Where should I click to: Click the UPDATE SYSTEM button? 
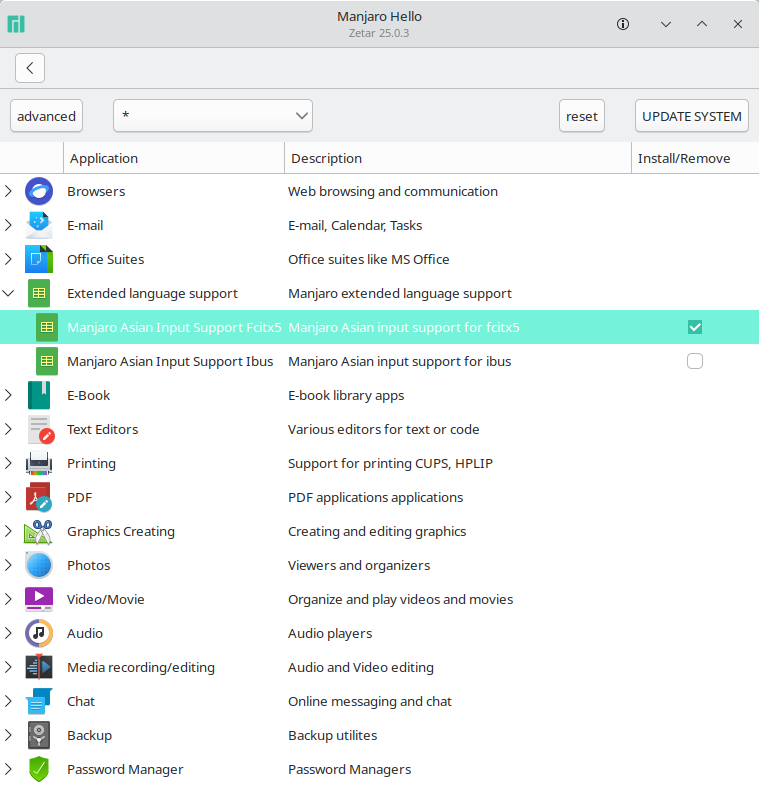[x=692, y=116]
